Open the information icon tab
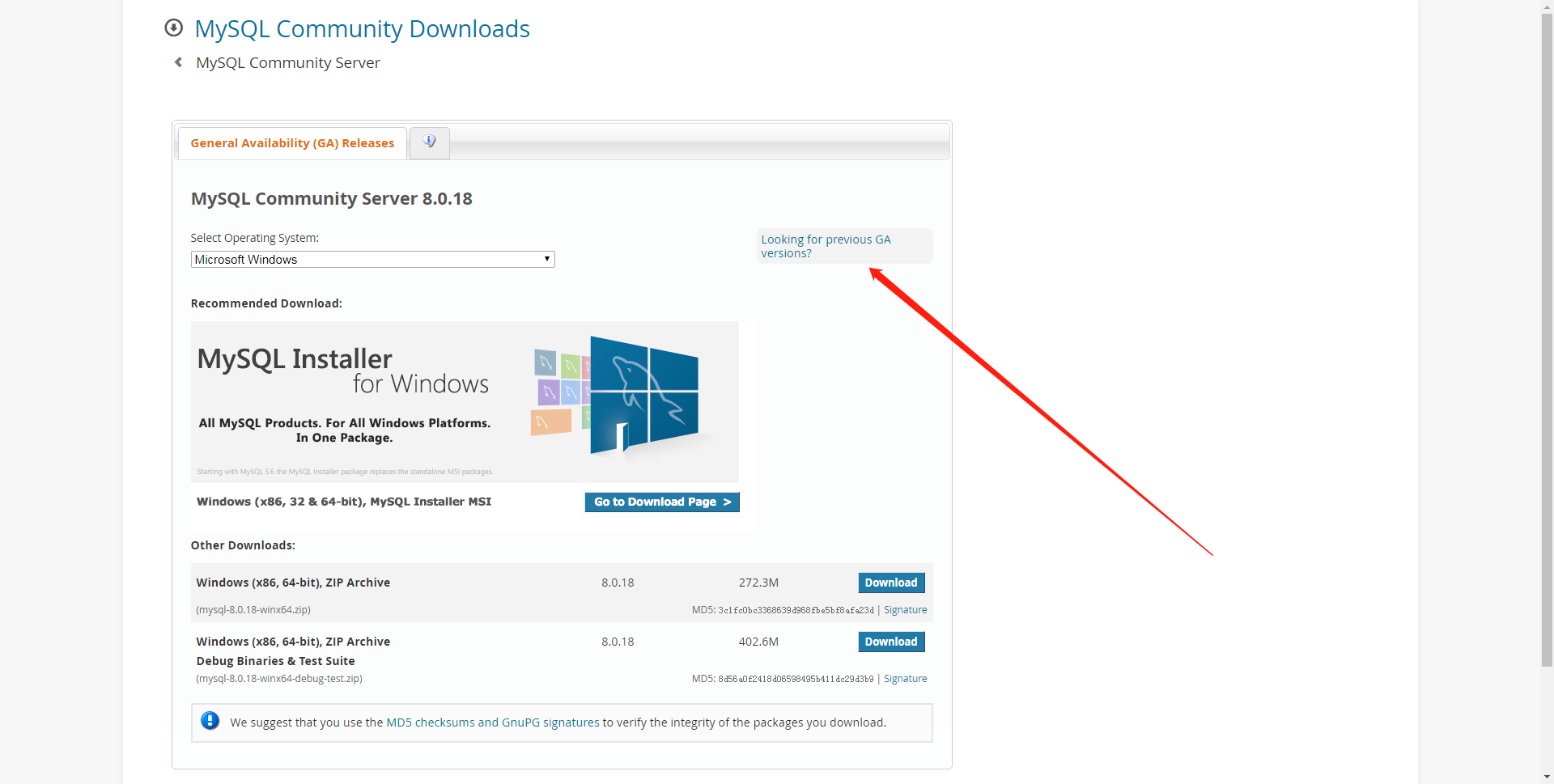 pos(430,142)
